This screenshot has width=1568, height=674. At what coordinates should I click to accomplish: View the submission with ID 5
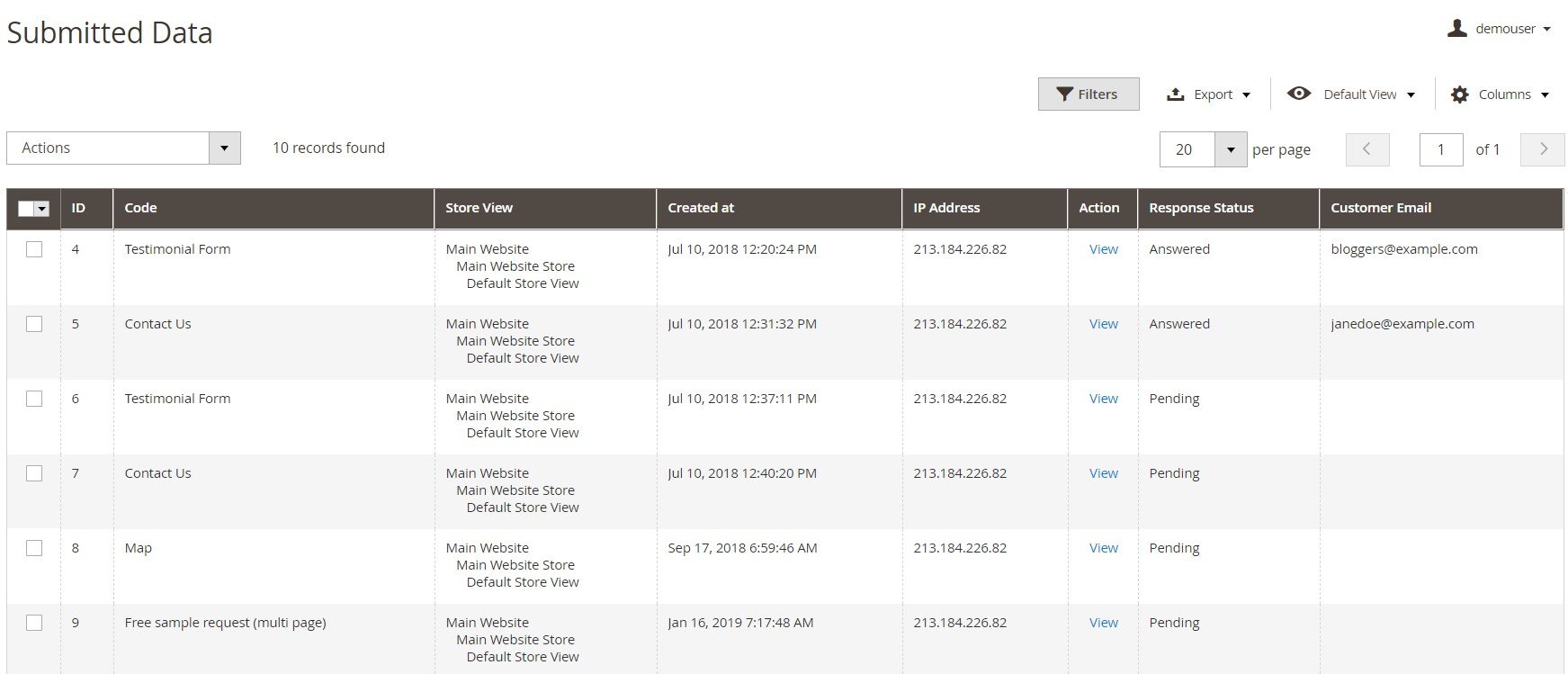(x=1104, y=324)
